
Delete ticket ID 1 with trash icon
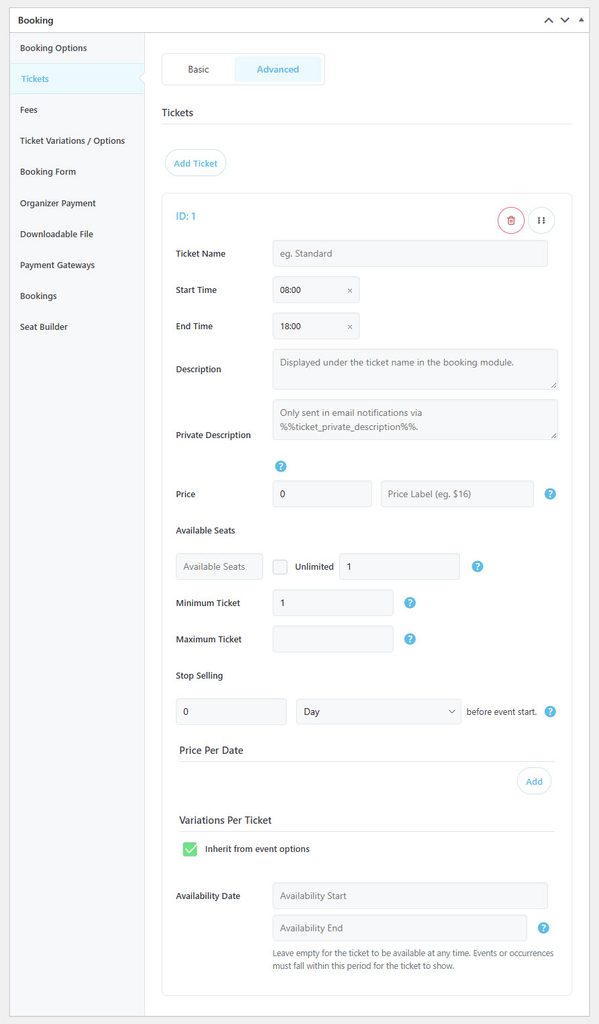[x=511, y=221]
